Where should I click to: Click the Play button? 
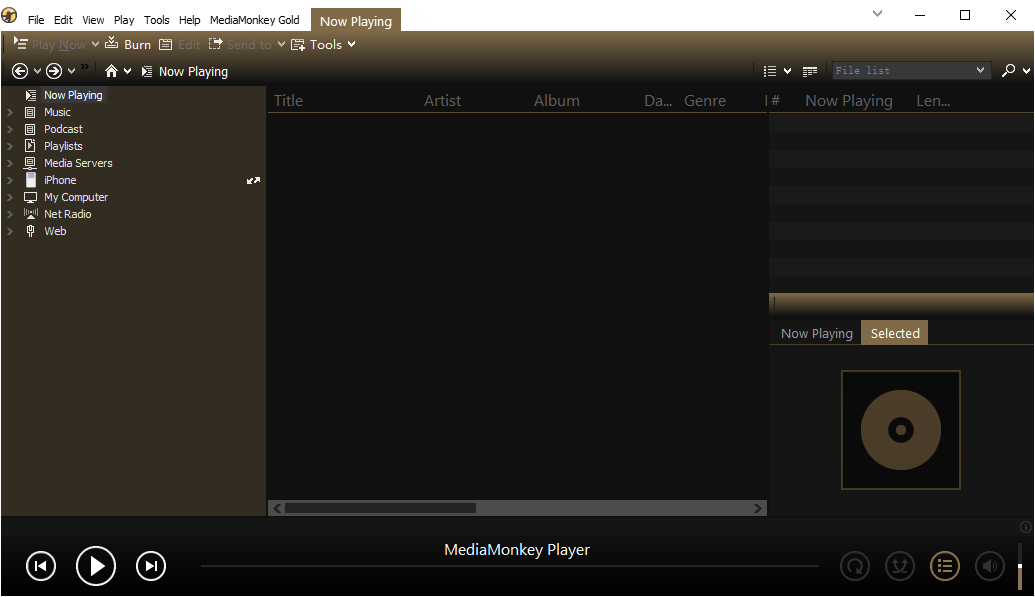coord(96,566)
